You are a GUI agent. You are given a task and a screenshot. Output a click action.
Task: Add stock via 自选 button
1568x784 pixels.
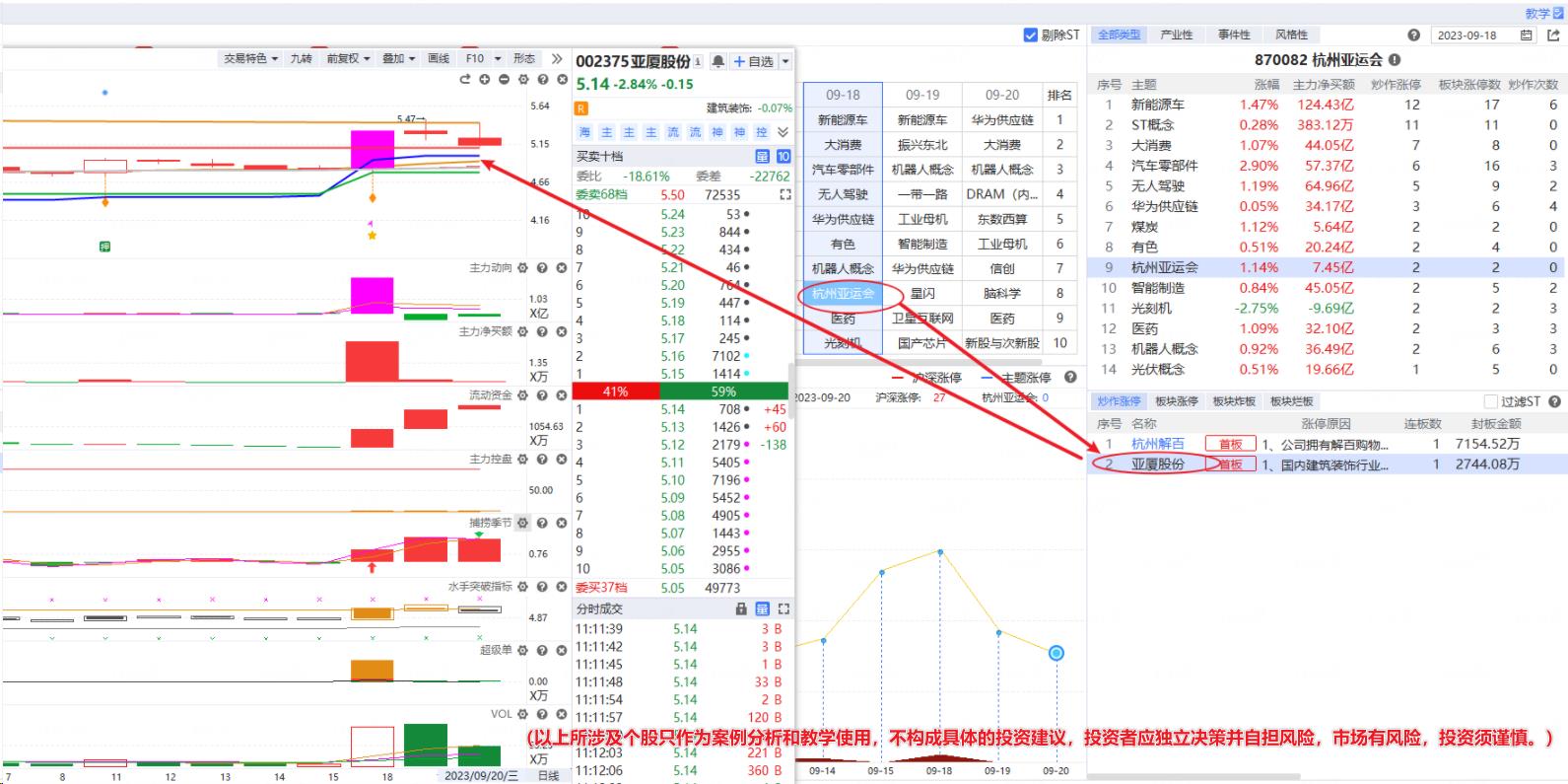tap(753, 62)
